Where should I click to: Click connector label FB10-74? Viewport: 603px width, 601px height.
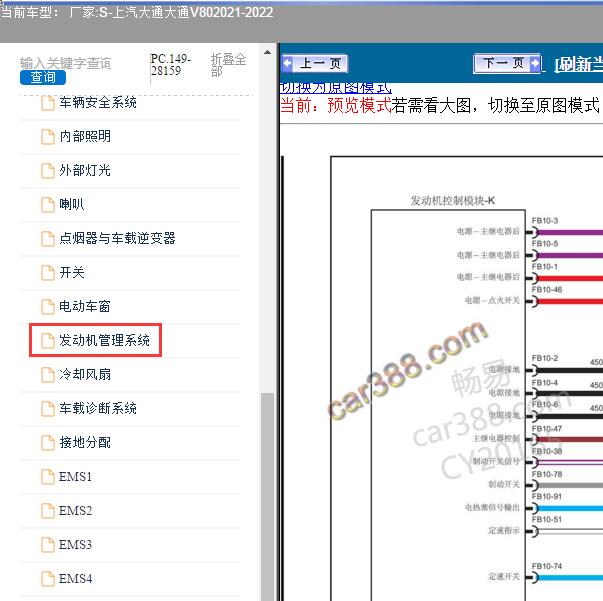point(547,566)
